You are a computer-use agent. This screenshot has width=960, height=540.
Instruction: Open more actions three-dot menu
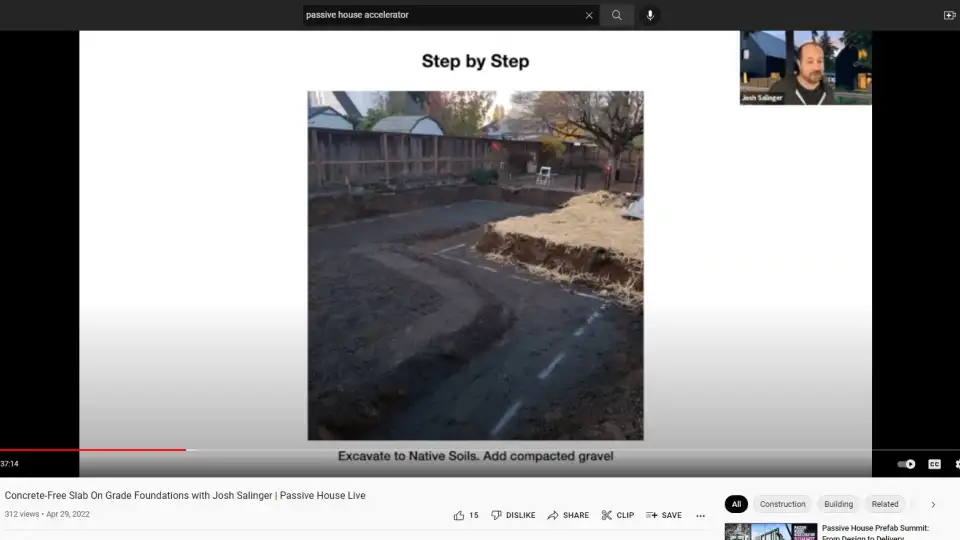coord(700,516)
